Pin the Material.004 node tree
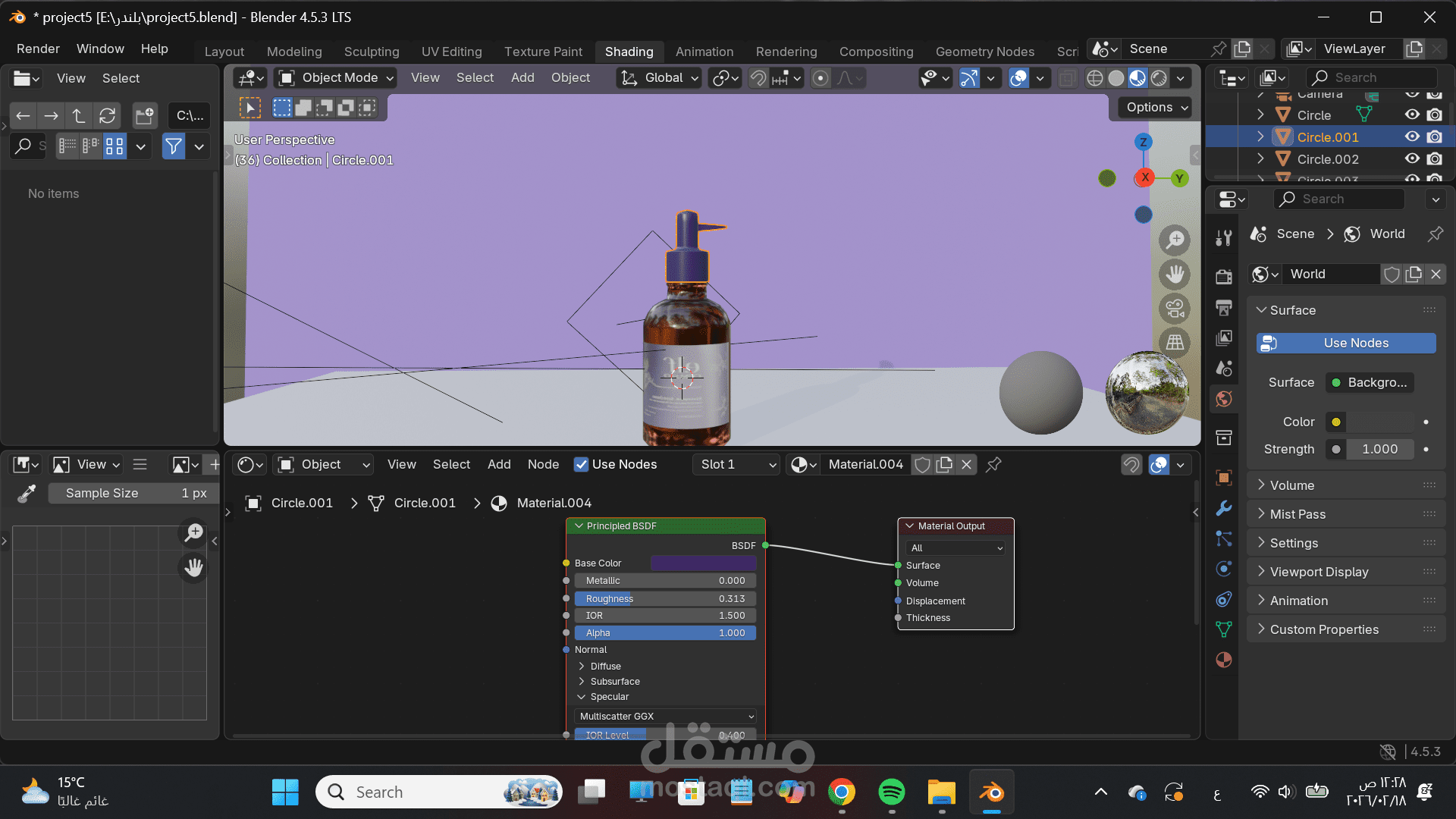 [x=993, y=464]
